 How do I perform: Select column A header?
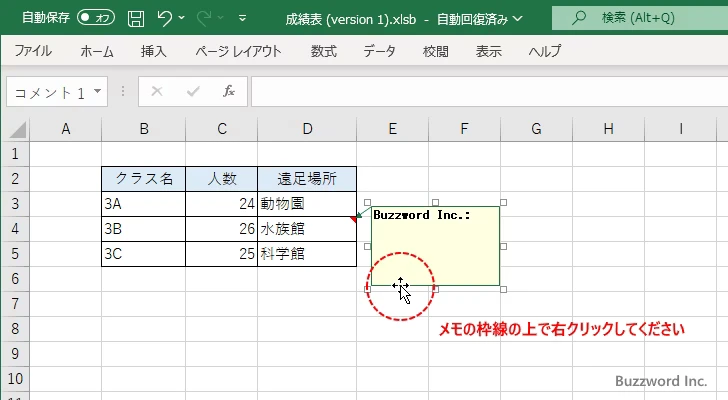tap(65, 129)
